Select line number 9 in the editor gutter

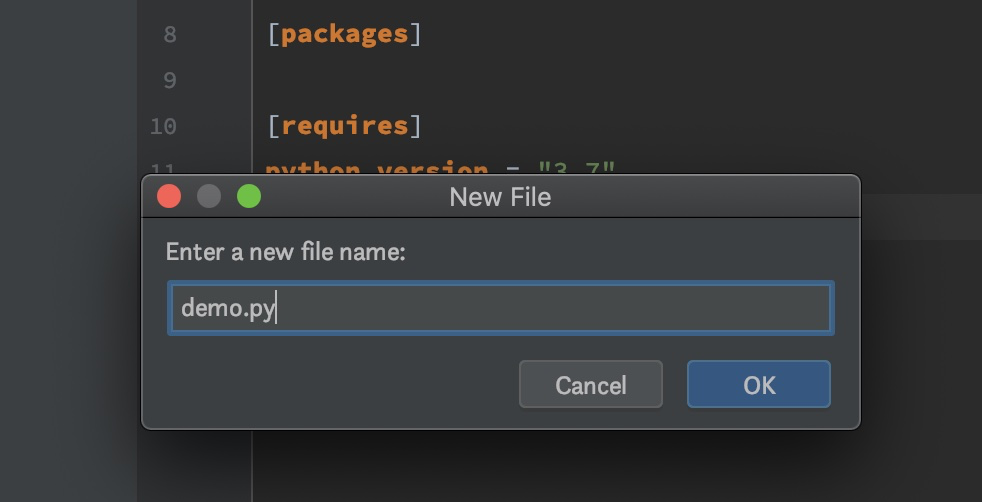click(x=170, y=80)
